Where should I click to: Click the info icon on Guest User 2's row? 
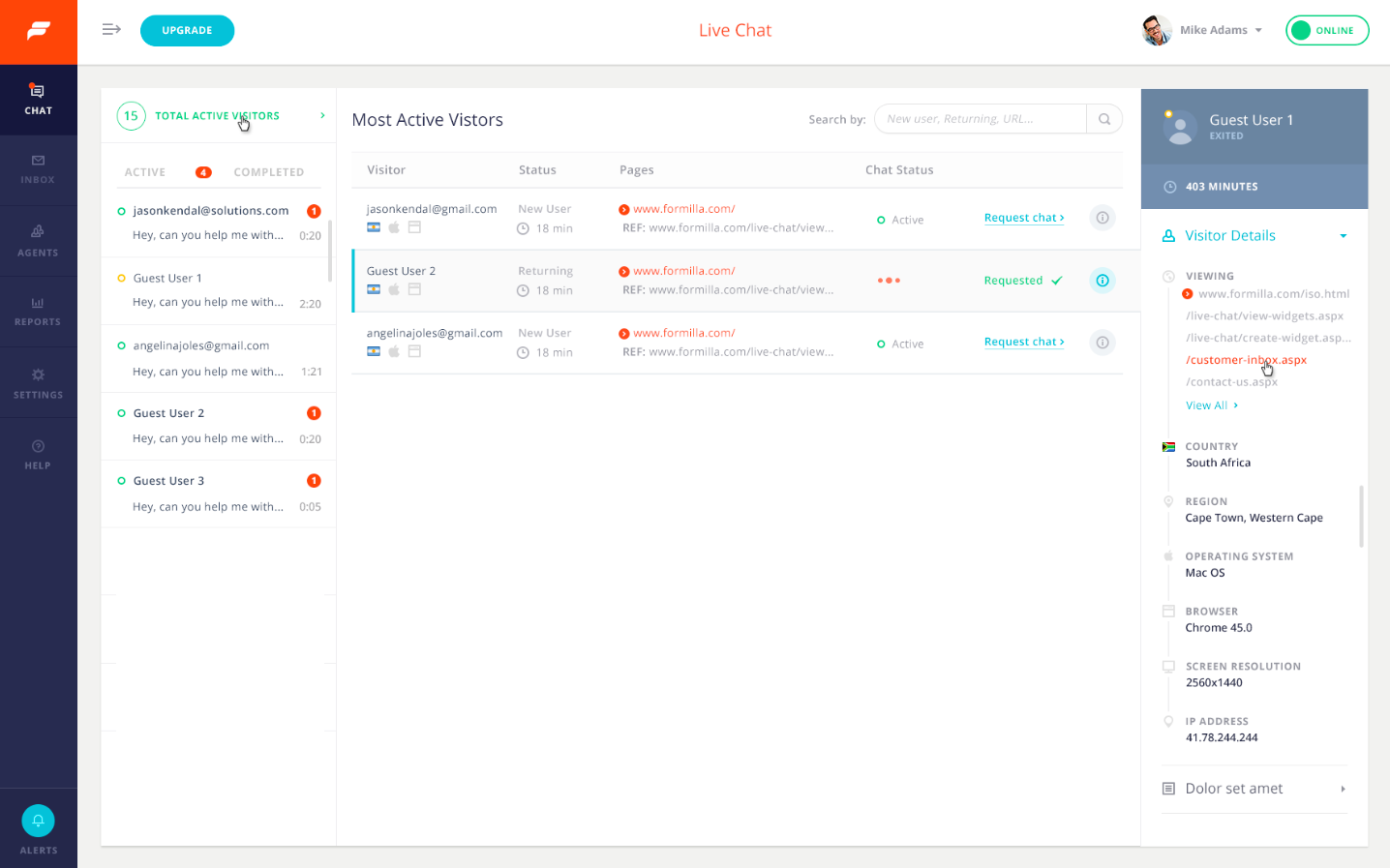(1102, 280)
